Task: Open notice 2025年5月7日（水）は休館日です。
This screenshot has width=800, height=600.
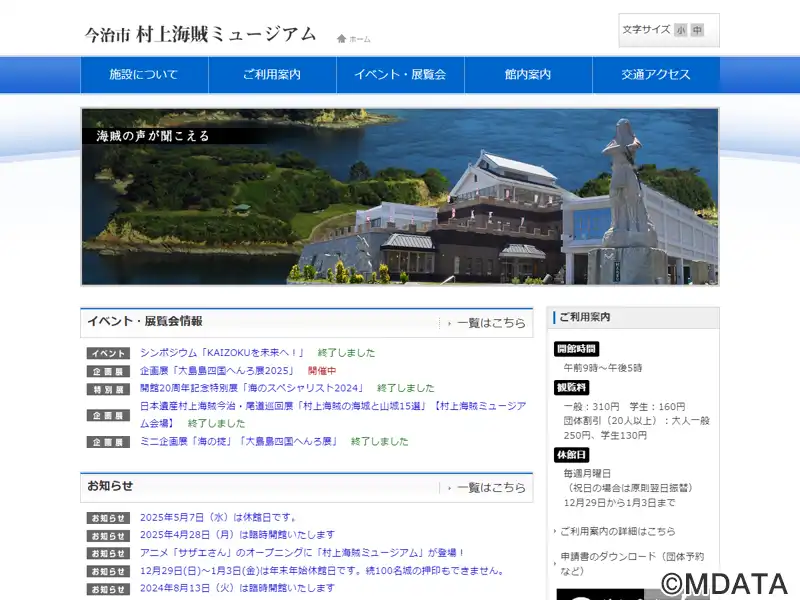Action: (219, 517)
